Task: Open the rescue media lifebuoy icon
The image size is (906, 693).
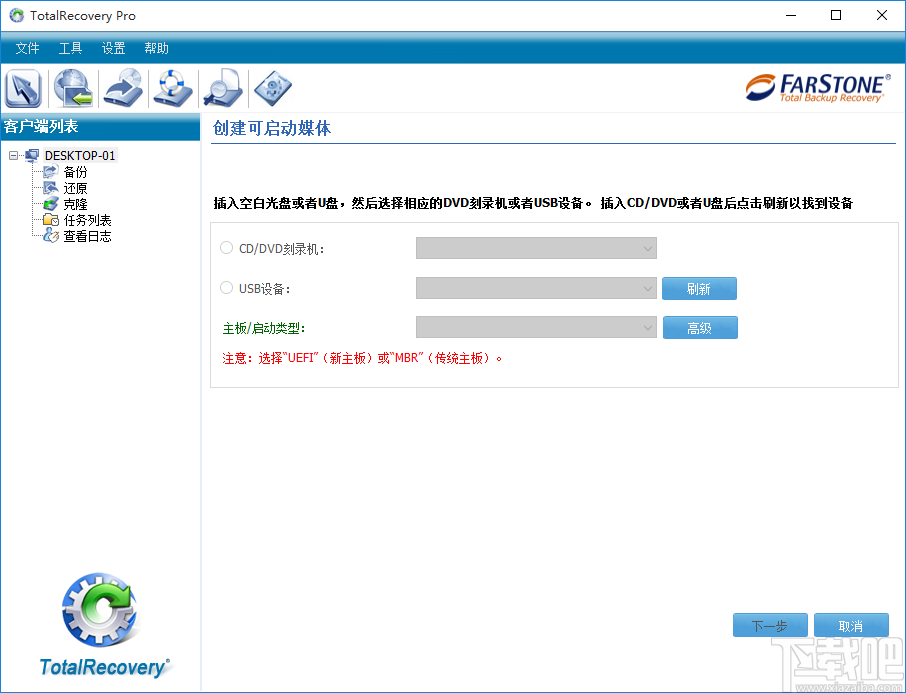Action: point(172,88)
